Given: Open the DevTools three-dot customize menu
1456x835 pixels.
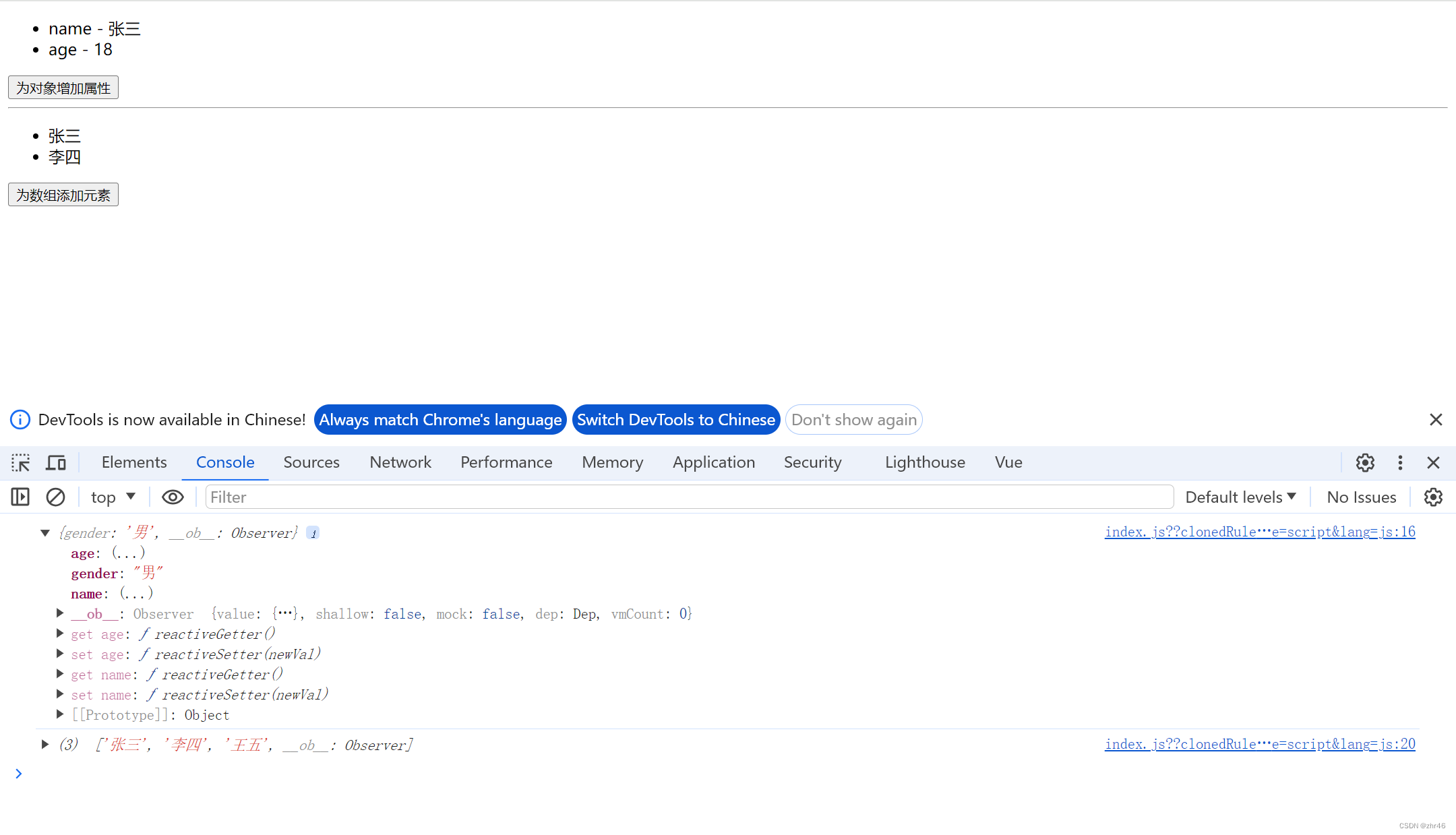Looking at the screenshot, I should coord(1400,462).
